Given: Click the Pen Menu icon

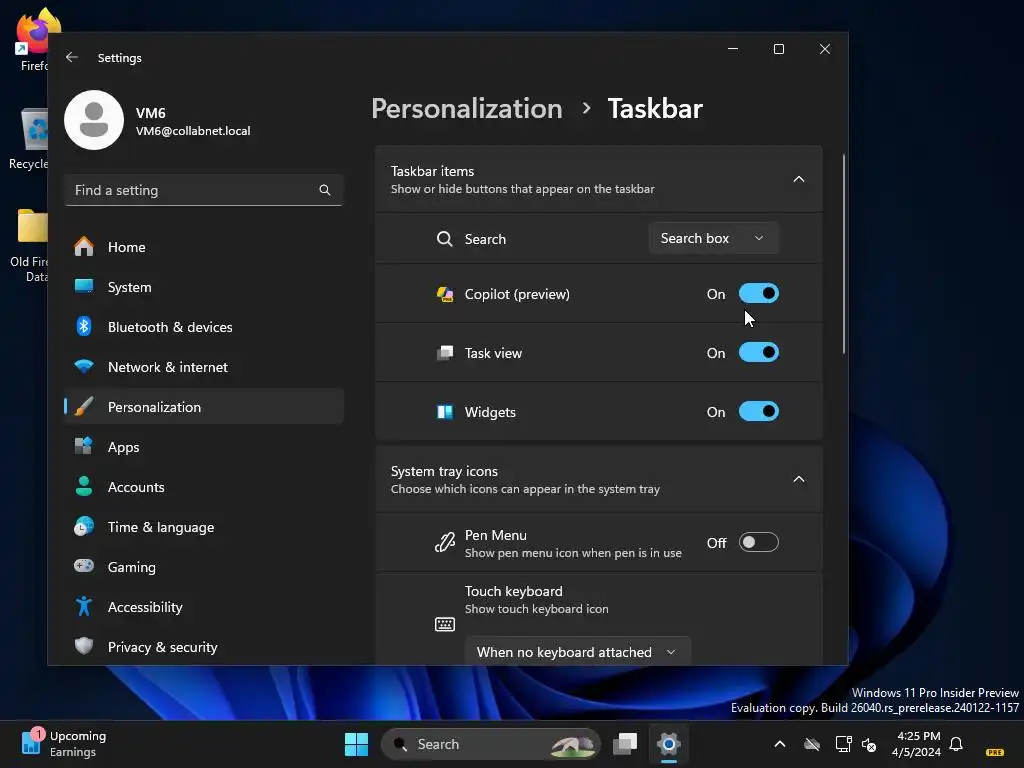Looking at the screenshot, I should (445, 543).
